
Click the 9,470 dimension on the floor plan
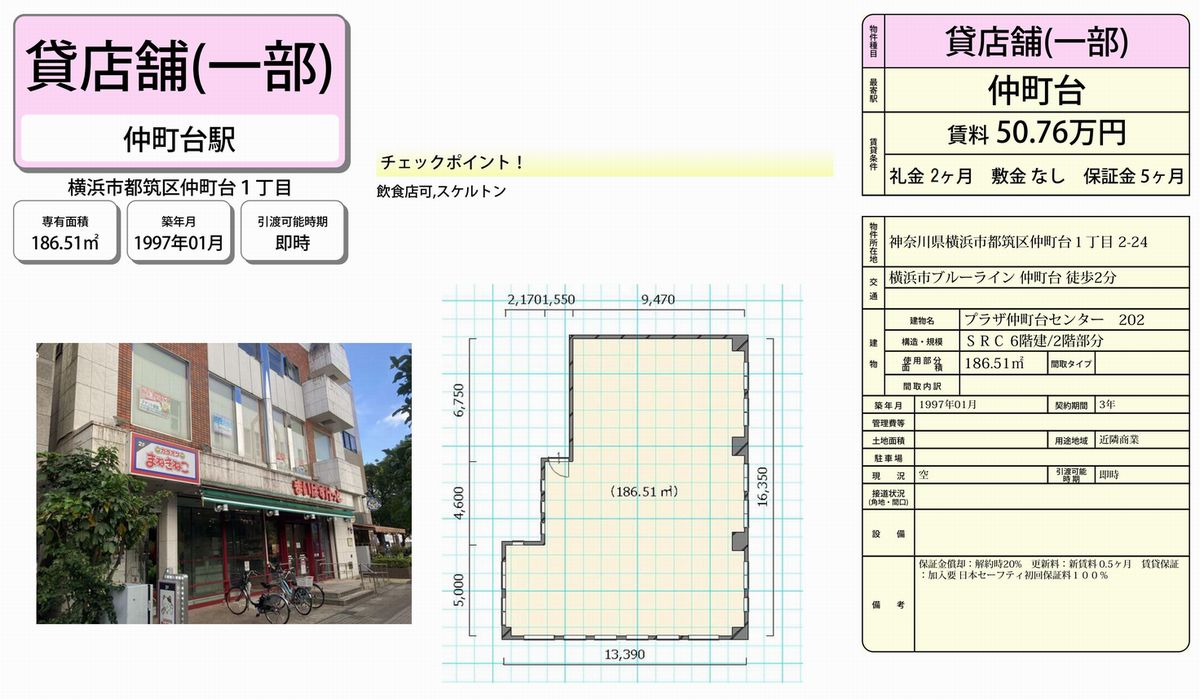click(x=659, y=299)
